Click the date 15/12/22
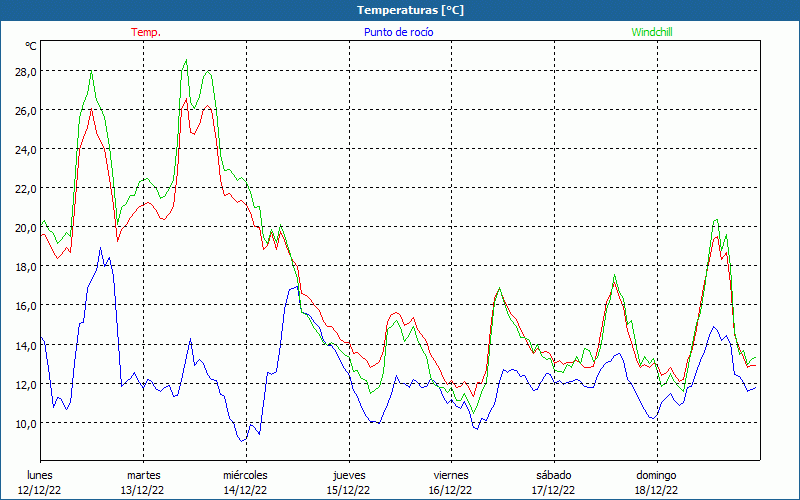 coord(348,490)
